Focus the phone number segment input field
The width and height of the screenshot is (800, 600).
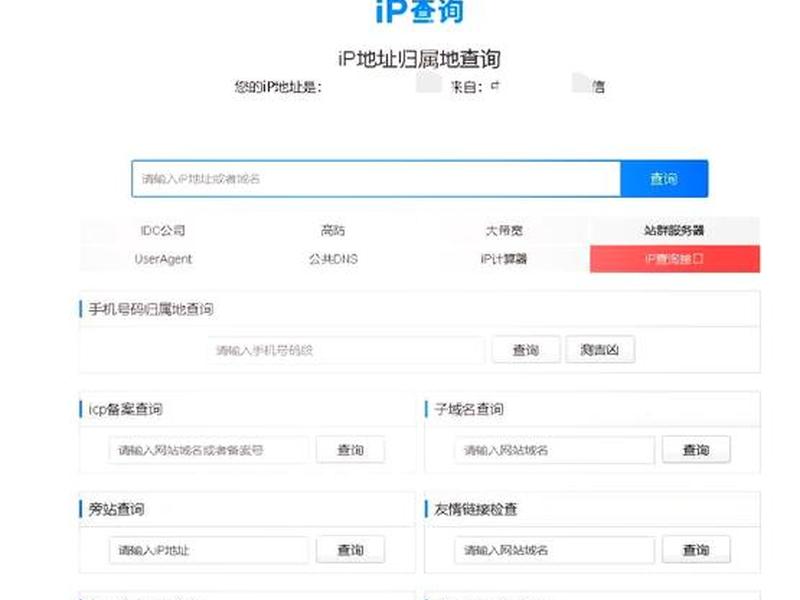pyautogui.click(x=346, y=350)
